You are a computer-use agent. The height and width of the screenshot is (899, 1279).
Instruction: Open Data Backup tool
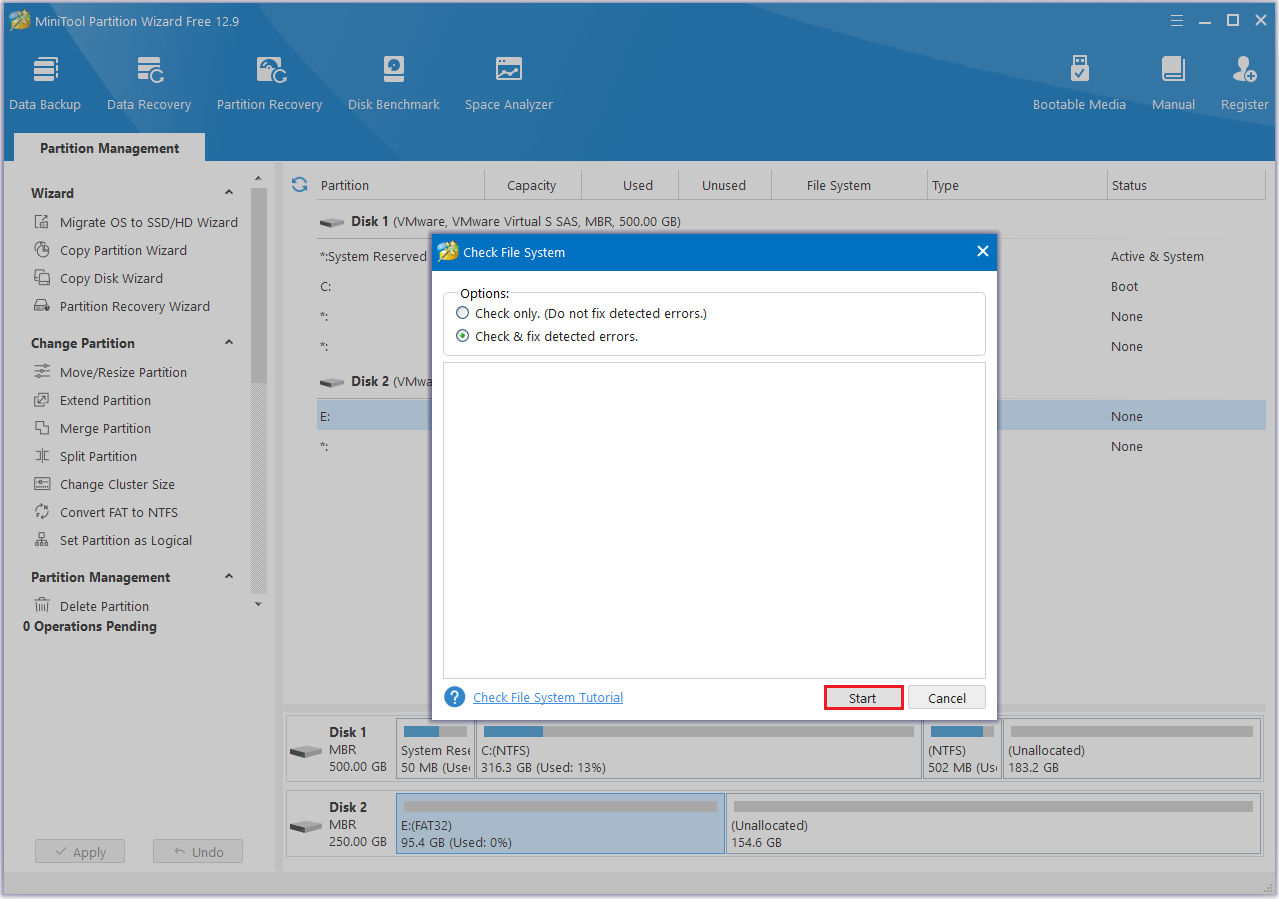pyautogui.click(x=45, y=84)
